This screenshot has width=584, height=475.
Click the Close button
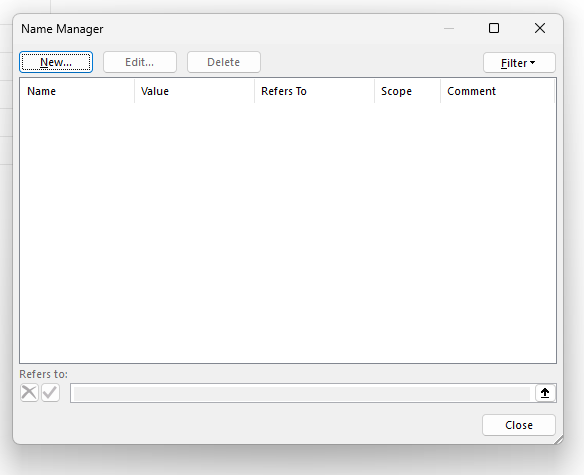point(518,425)
